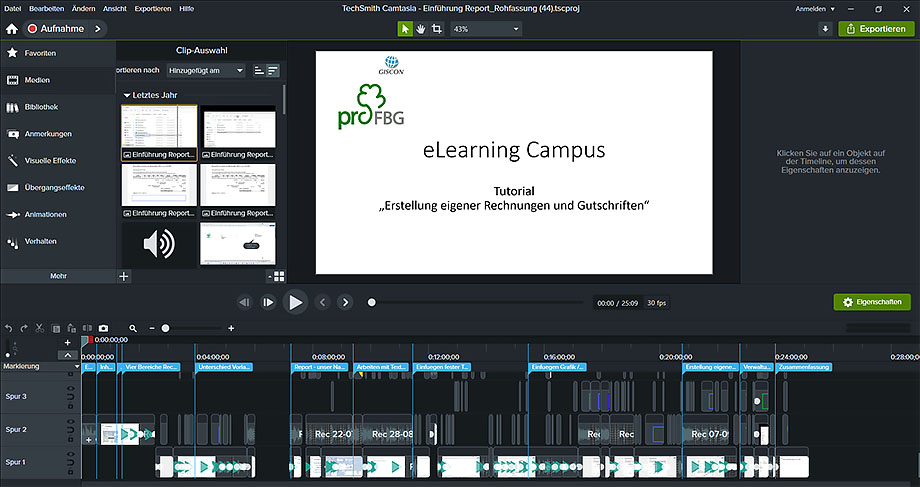The height and width of the screenshot is (487, 920).
Task: Switch clip bin to thumbnail grid view
Action: click(x=279, y=276)
